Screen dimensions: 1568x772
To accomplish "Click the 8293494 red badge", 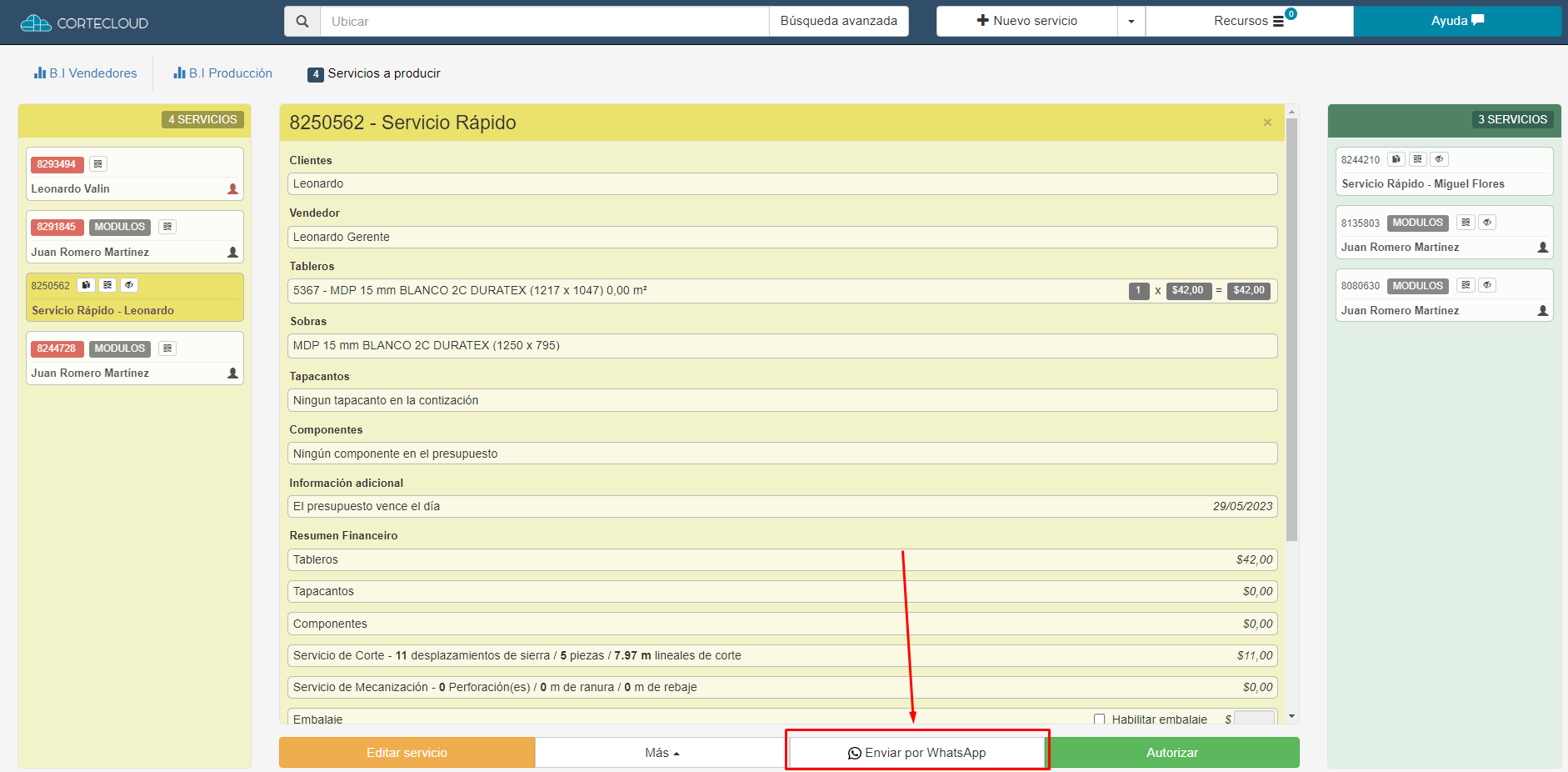I will [57, 164].
